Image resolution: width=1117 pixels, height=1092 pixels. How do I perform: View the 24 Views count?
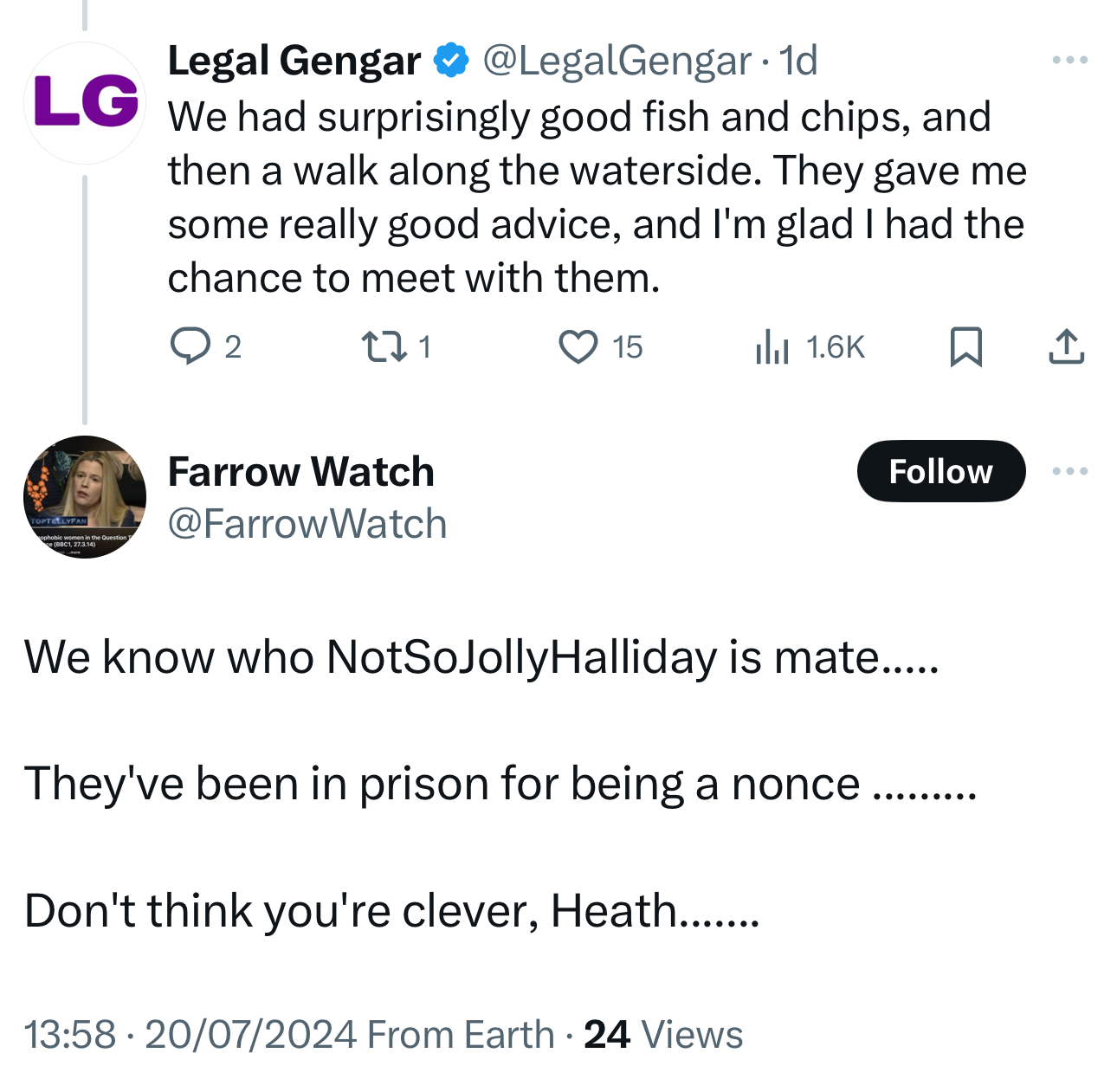663,1034
